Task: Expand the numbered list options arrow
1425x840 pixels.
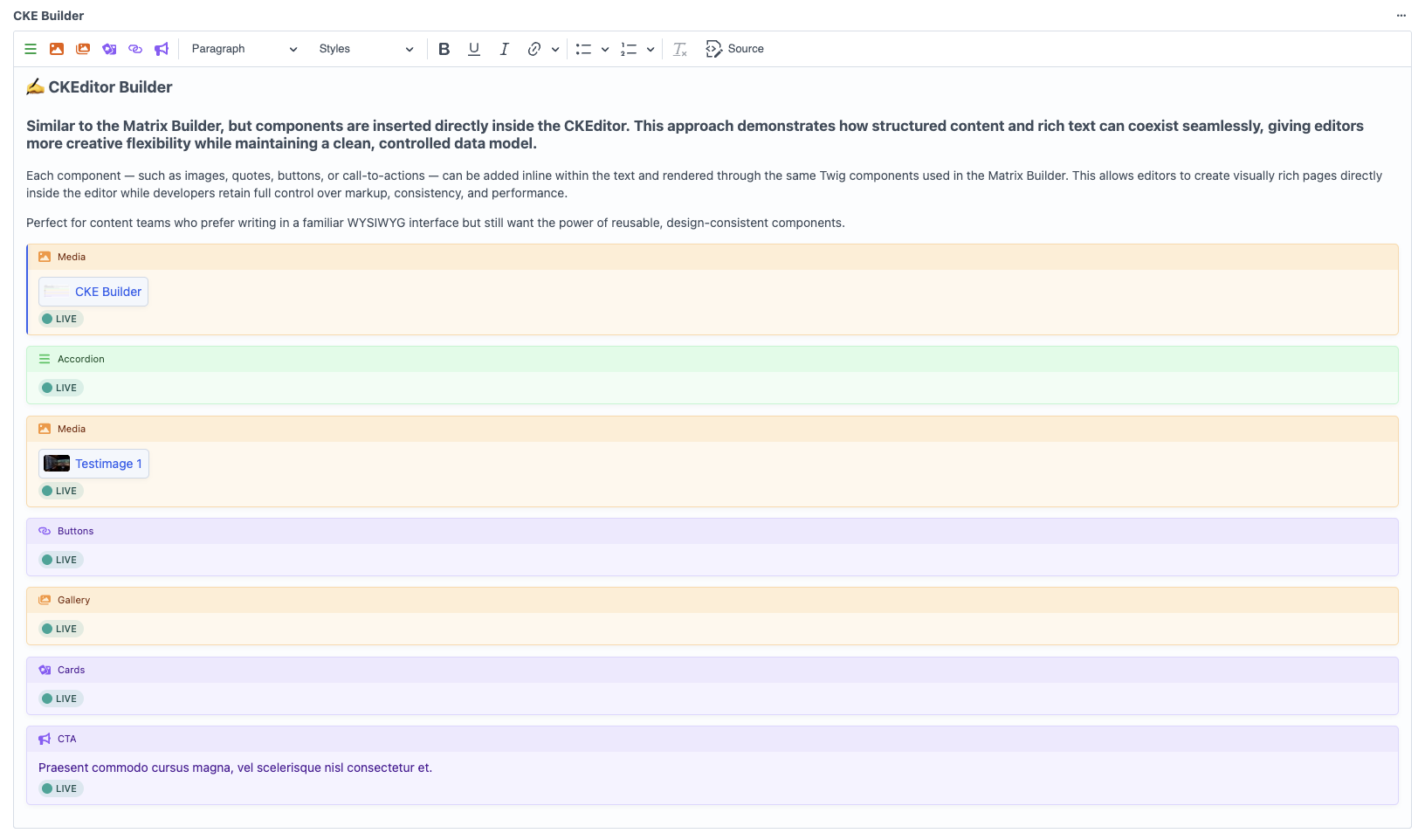Action: tap(651, 50)
